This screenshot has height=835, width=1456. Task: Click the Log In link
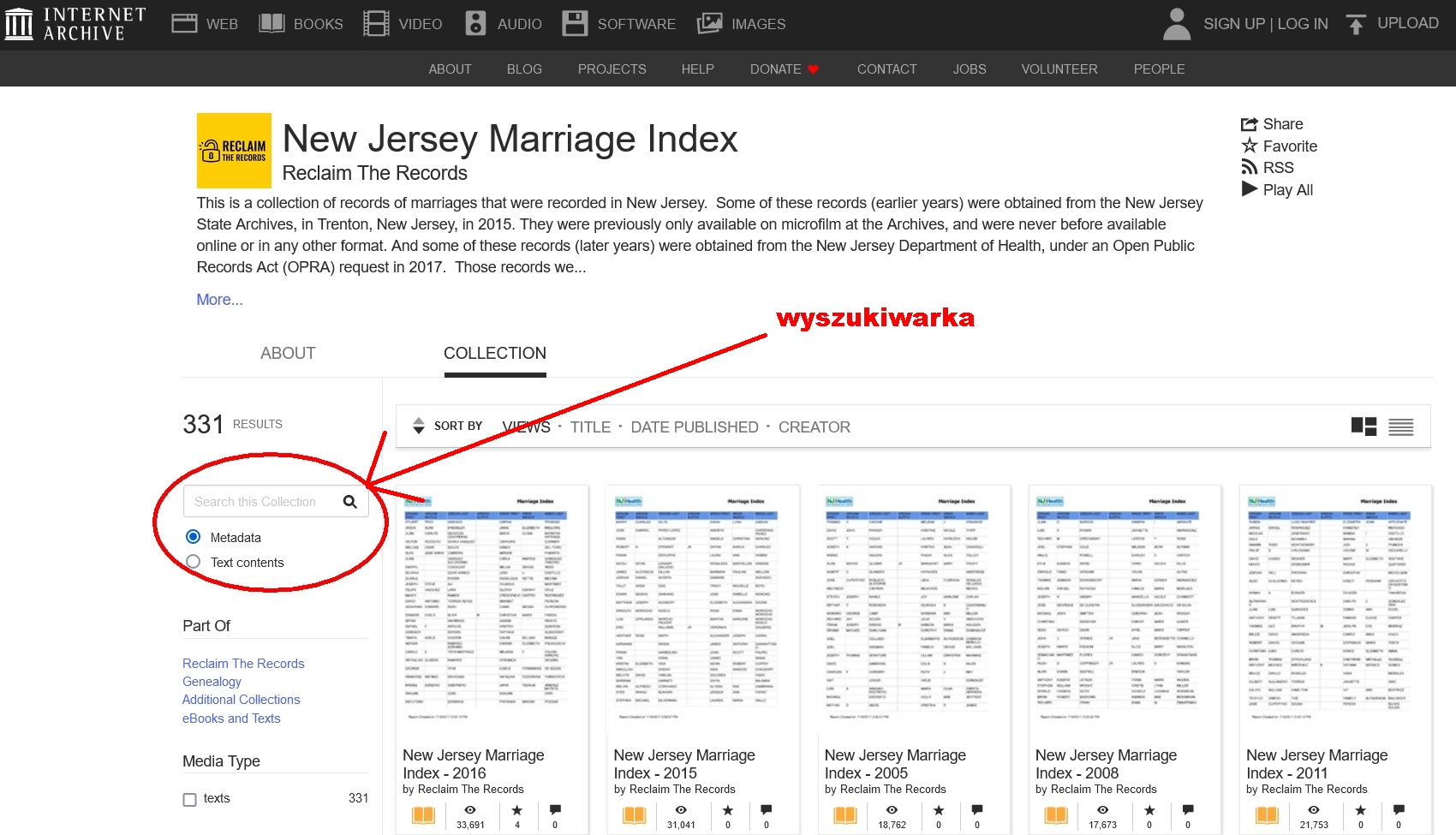tap(1303, 24)
